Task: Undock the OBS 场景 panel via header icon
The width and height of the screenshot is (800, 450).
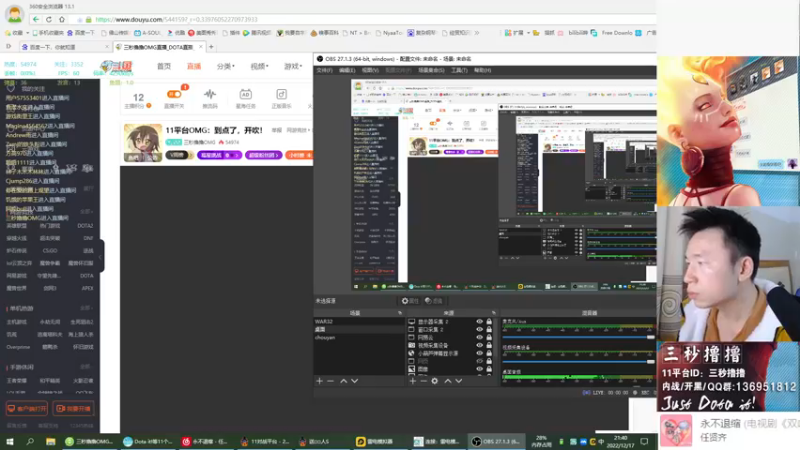Action: (x=399, y=313)
